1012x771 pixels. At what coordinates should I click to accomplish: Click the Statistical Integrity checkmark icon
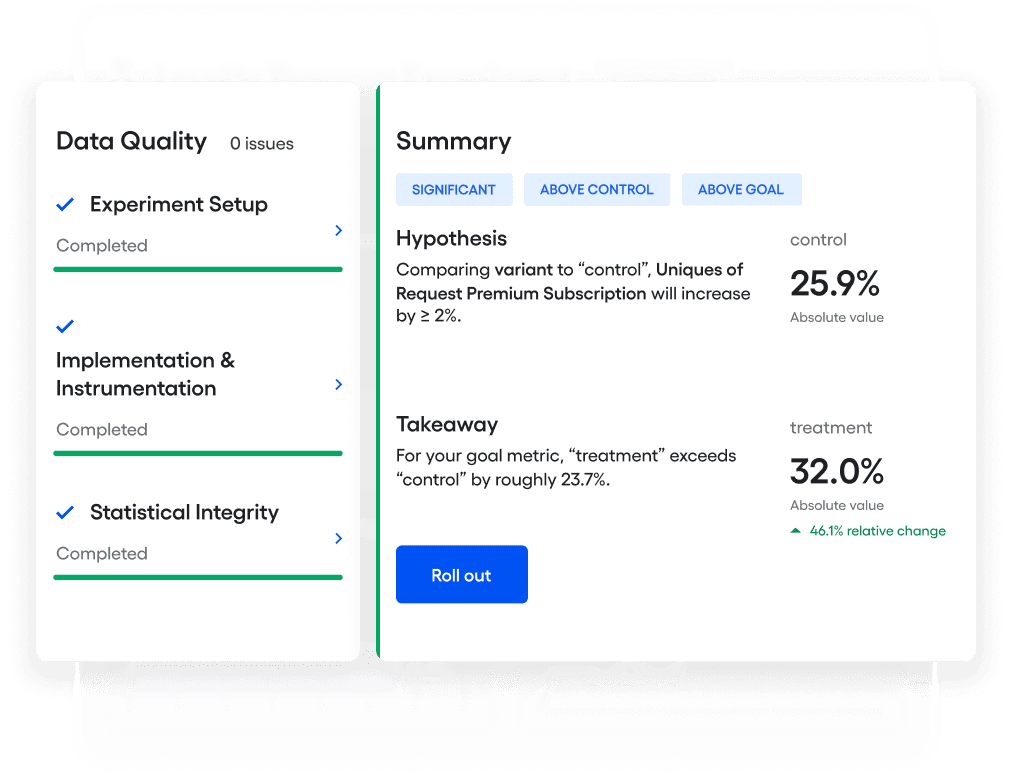(66, 512)
